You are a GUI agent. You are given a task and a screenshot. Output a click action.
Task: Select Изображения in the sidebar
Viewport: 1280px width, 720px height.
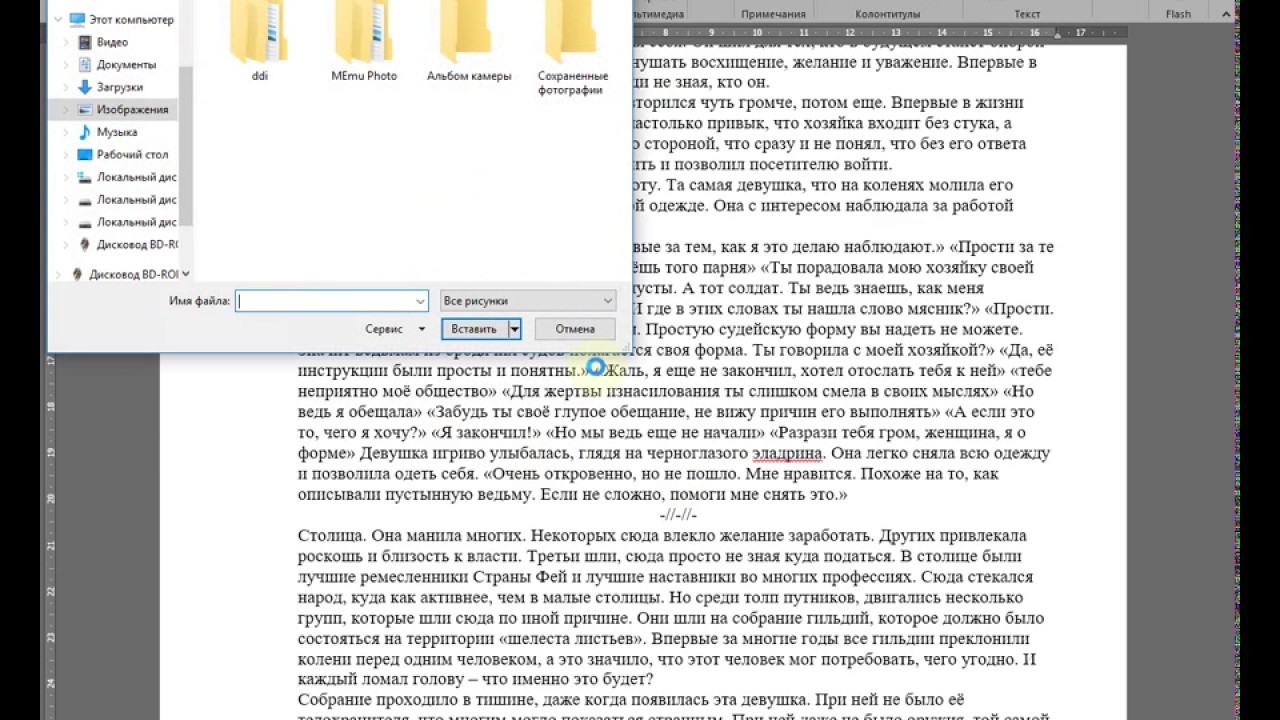[x=132, y=109]
